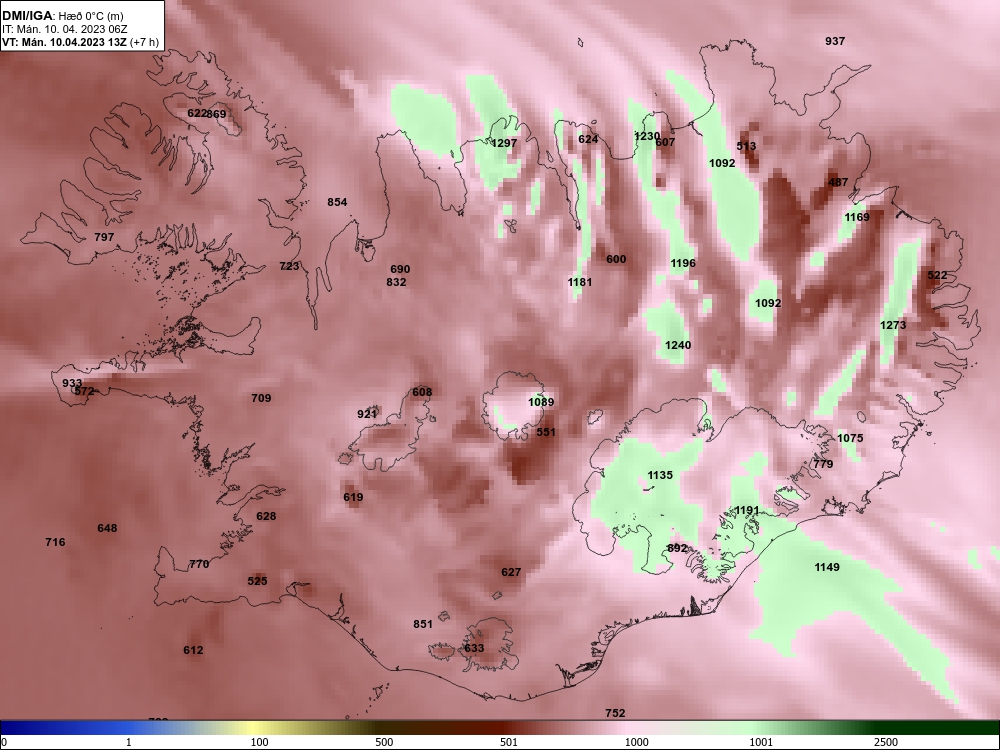Screen dimensions: 1000x750
Task: Select the valid time line "VT: Mán. 10.04.2023 13Z"
Action: (64, 43)
